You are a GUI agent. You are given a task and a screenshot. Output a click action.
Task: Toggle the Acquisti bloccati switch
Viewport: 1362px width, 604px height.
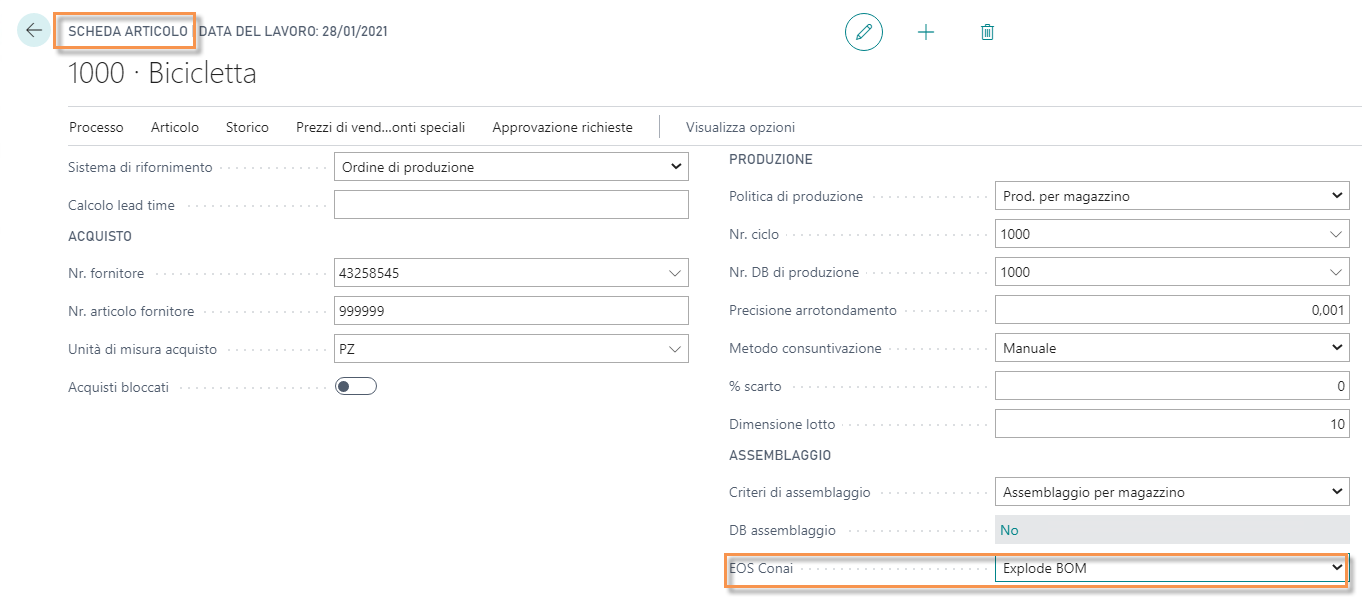[x=355, y=387]
